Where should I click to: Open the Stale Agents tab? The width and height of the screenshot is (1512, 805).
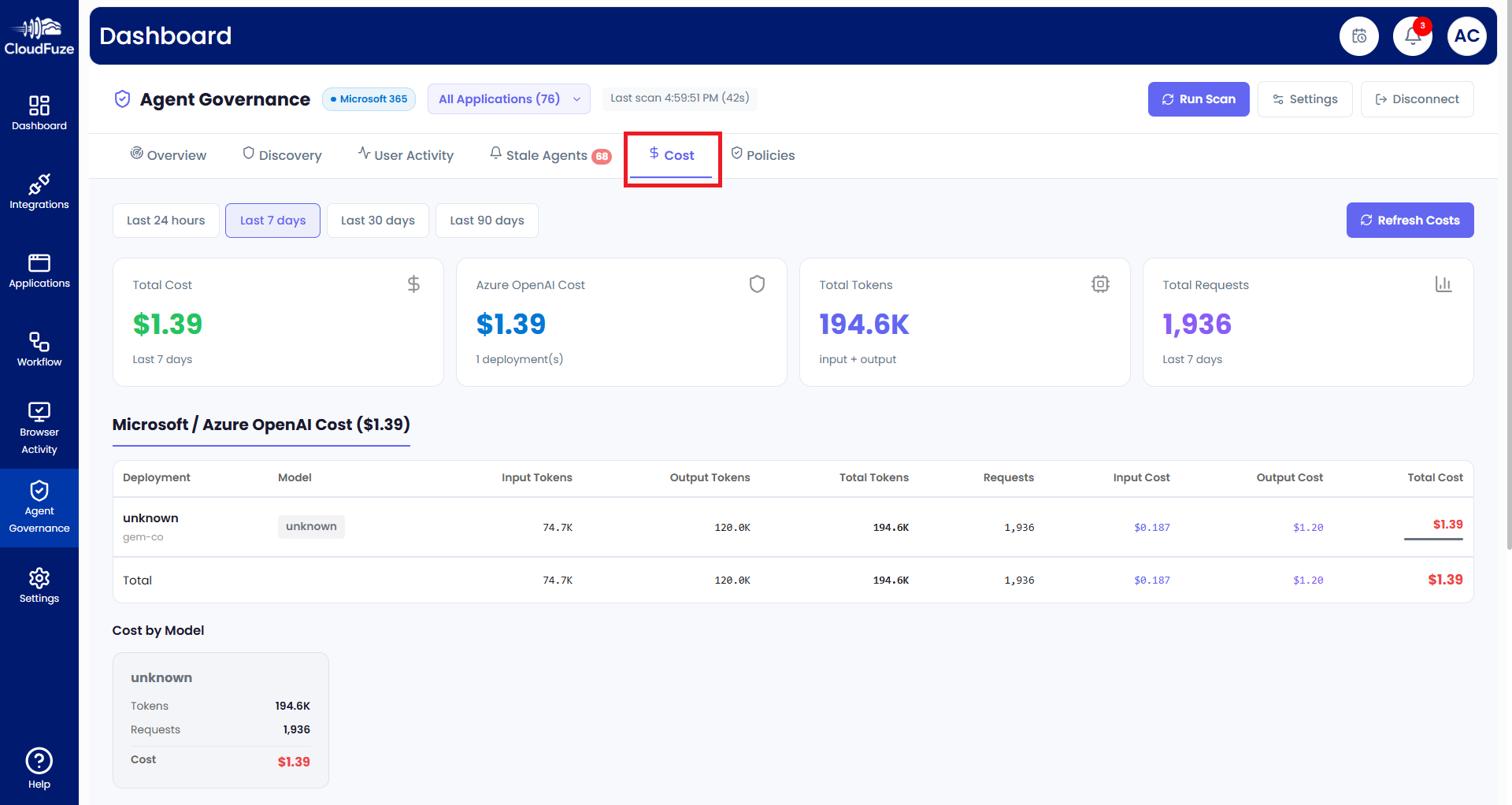(550, 155)
